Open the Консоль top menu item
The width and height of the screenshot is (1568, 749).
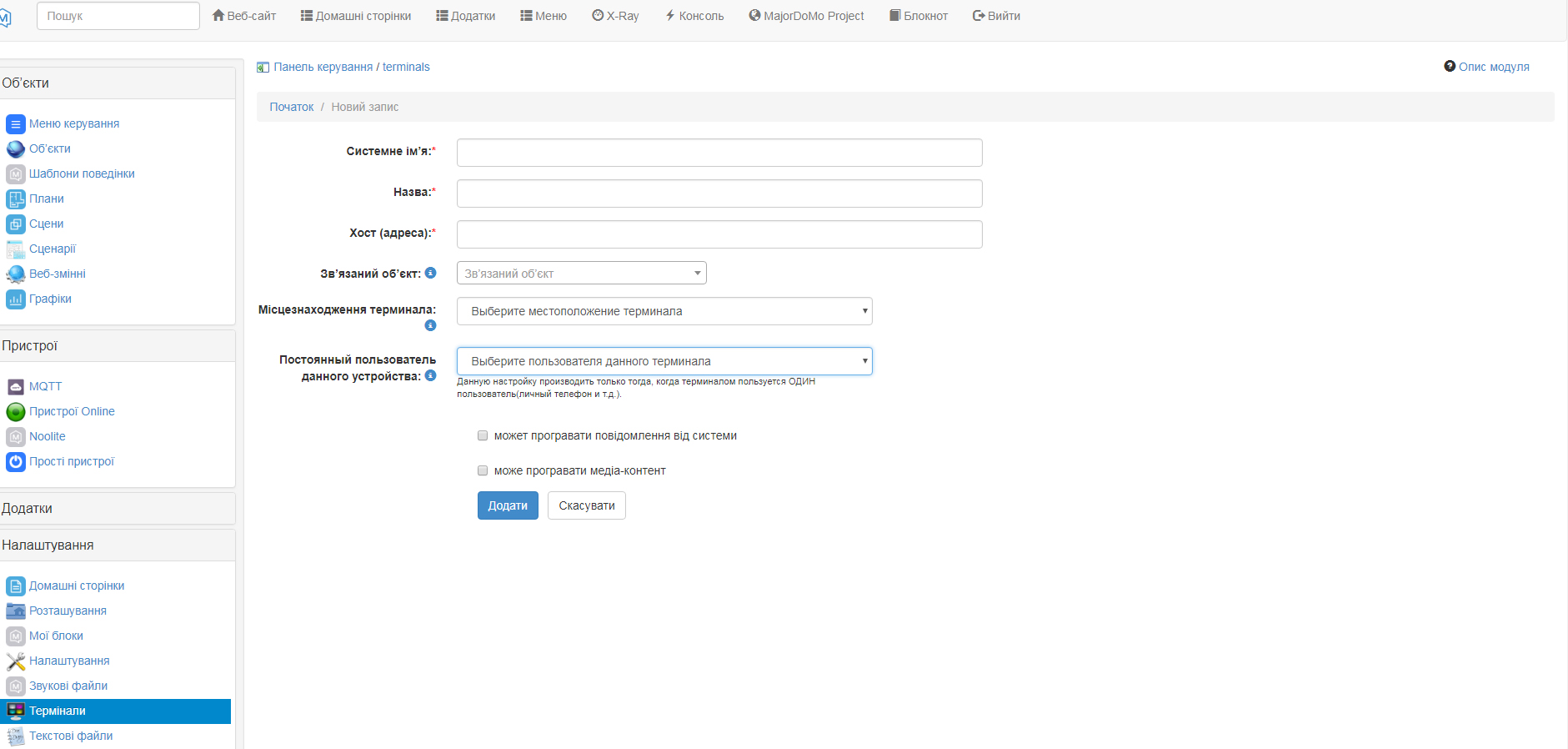tap(694, 16)
